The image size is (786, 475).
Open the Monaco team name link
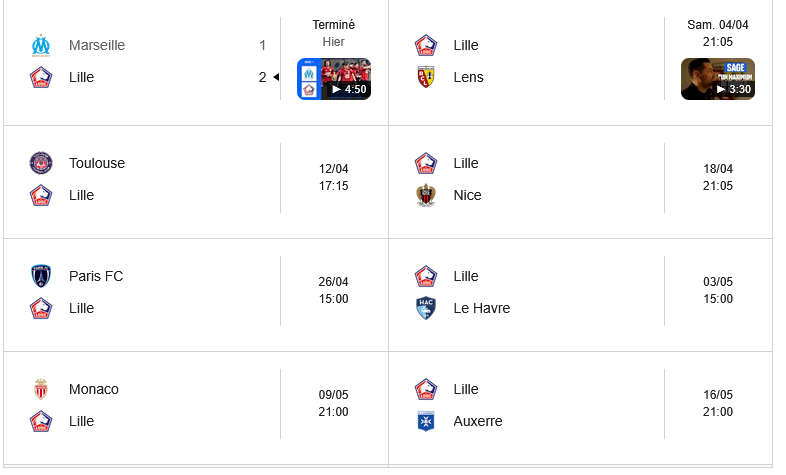pos(94,389)
